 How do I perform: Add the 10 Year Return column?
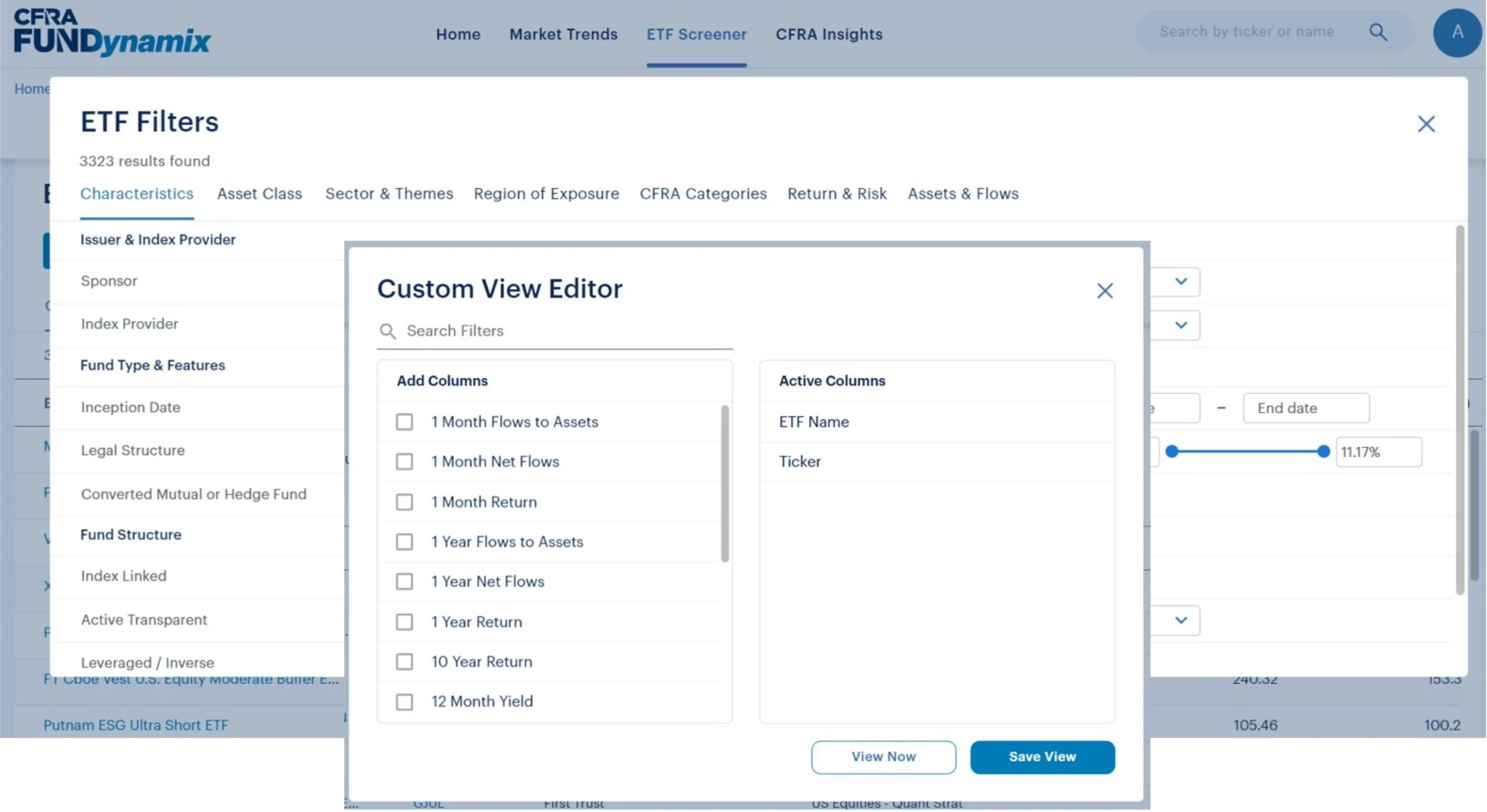[404, 662]
